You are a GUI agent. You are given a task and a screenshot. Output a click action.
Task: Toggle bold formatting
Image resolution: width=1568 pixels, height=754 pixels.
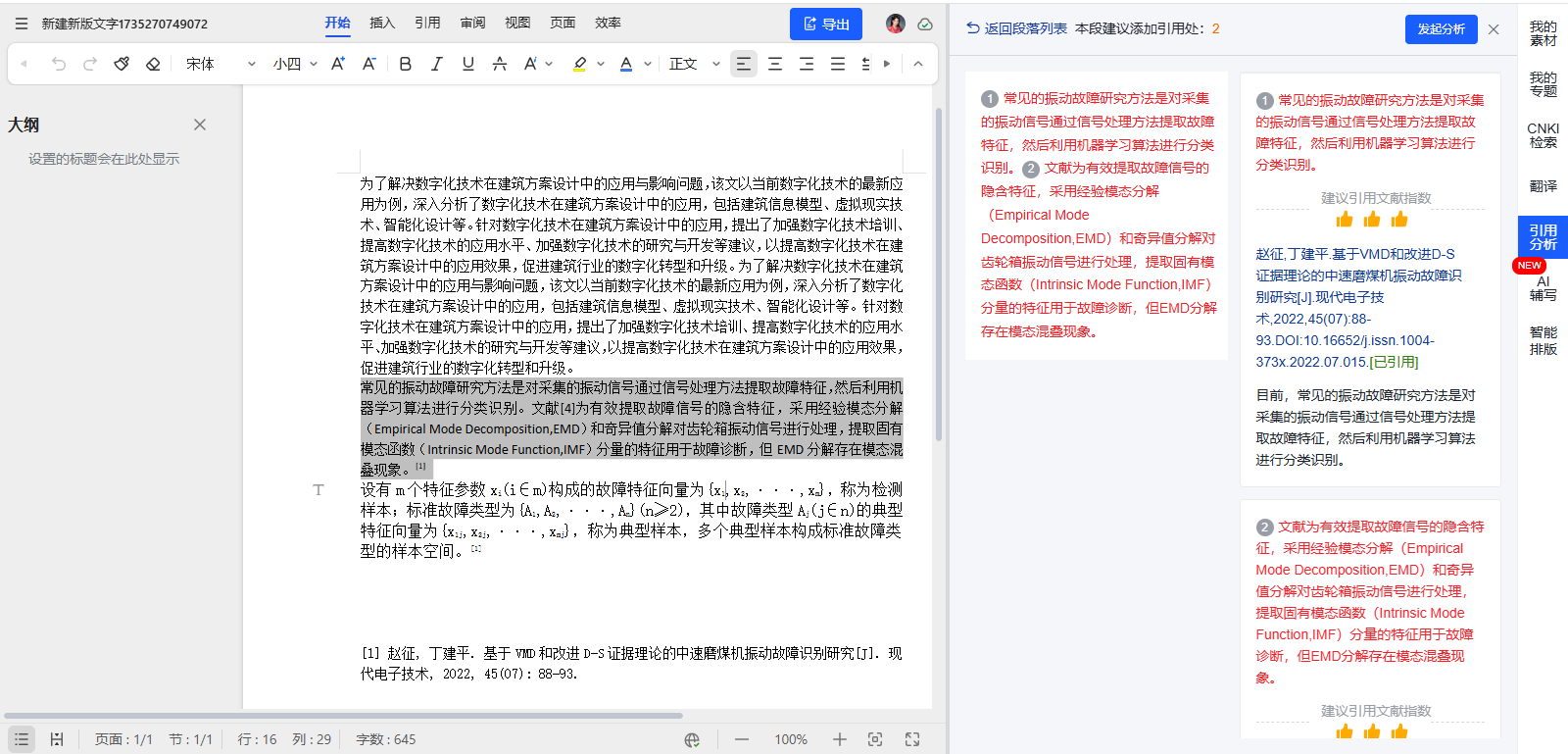tap(406, 64)
